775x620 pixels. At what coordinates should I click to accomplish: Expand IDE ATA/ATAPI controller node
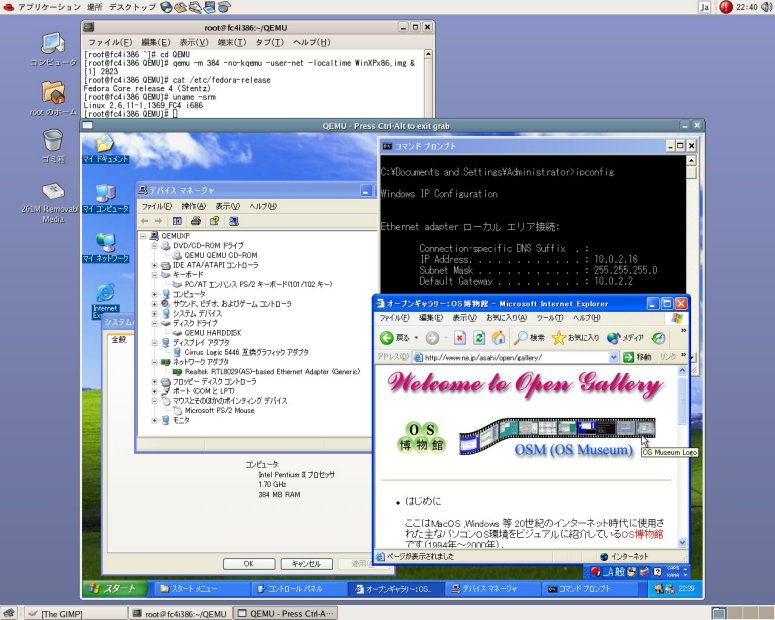[154, 265]
